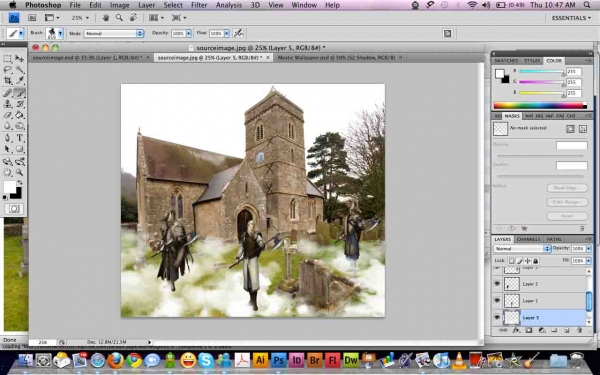Switch to the Swatches panel tab
The height and width of the screenshot is (375, 600).
tap(506, 61)
